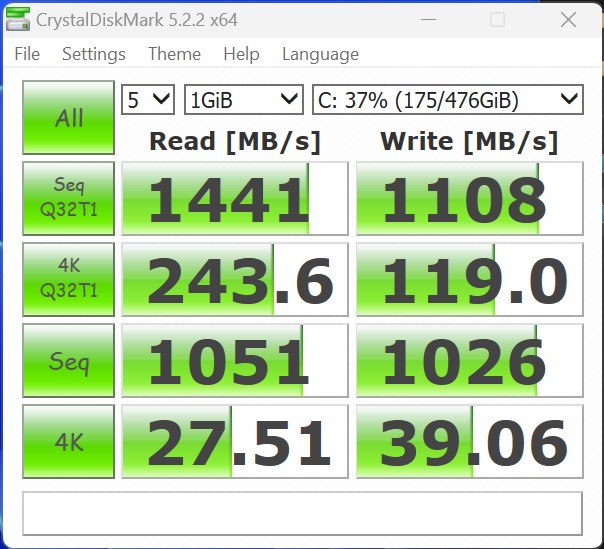
Task: Click the 4K write result 39.06
Action: (x=470, y=442)
